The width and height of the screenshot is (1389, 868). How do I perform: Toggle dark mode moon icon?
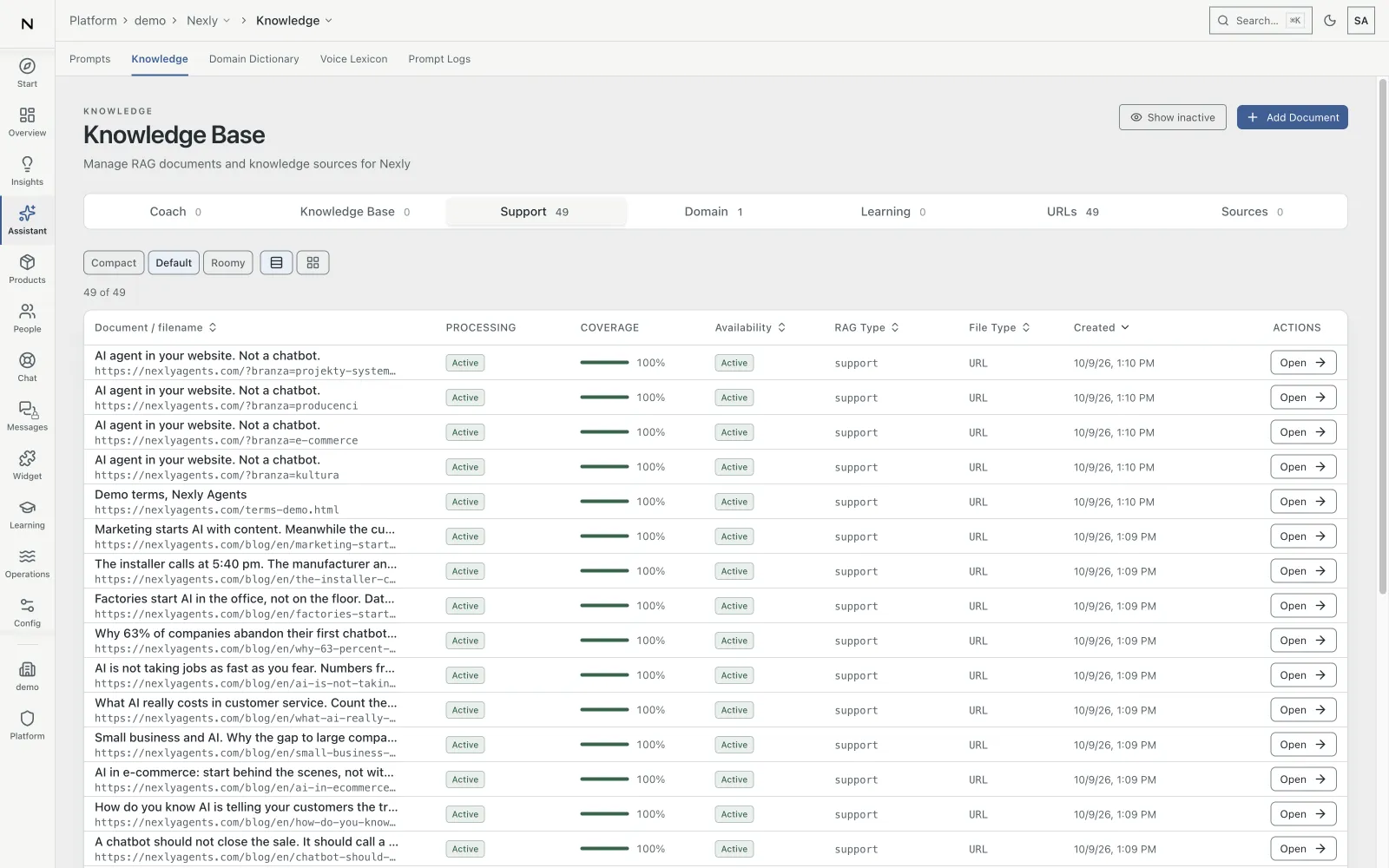1329,21
